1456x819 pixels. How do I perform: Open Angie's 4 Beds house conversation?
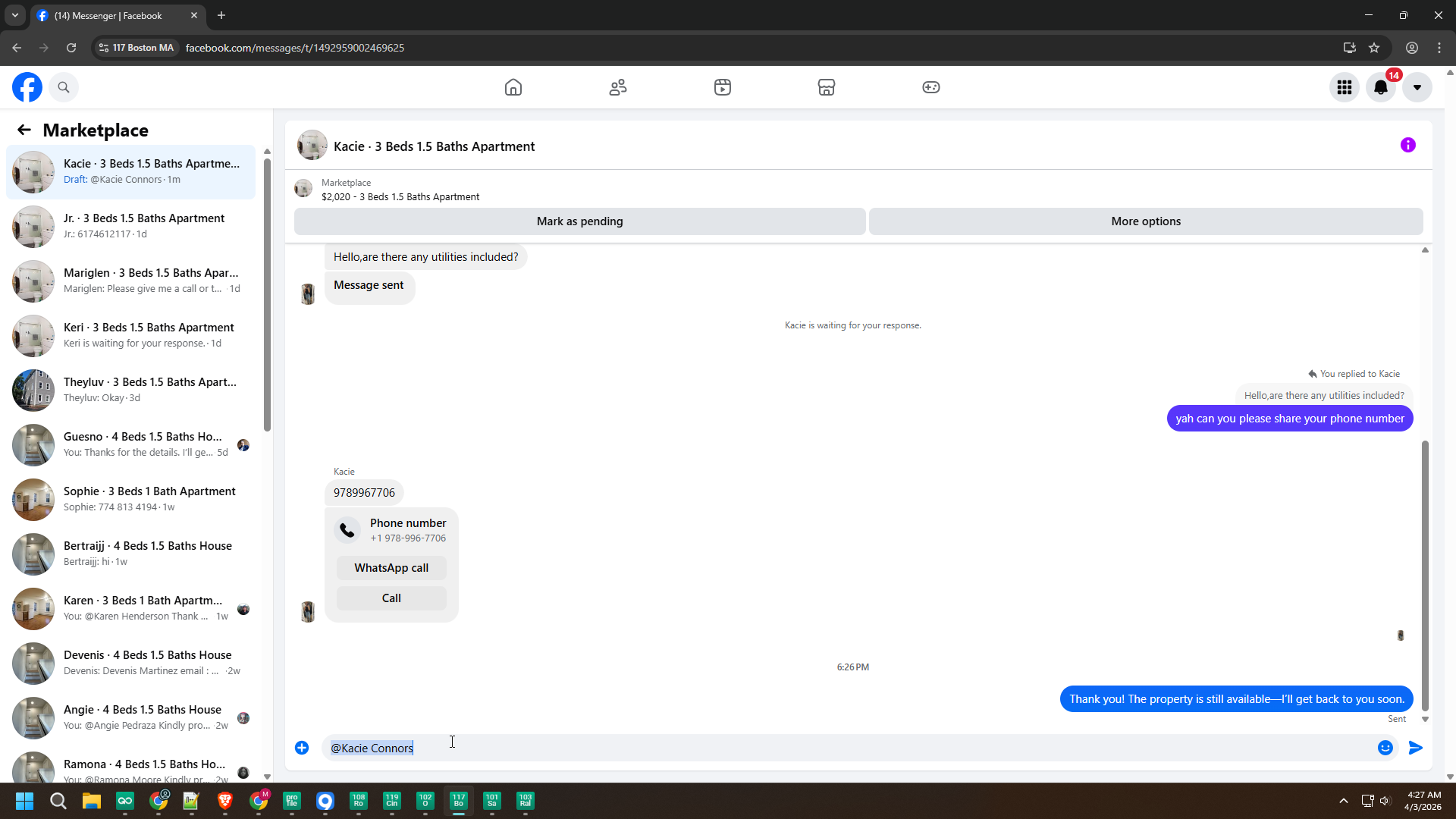pos(131,717)
